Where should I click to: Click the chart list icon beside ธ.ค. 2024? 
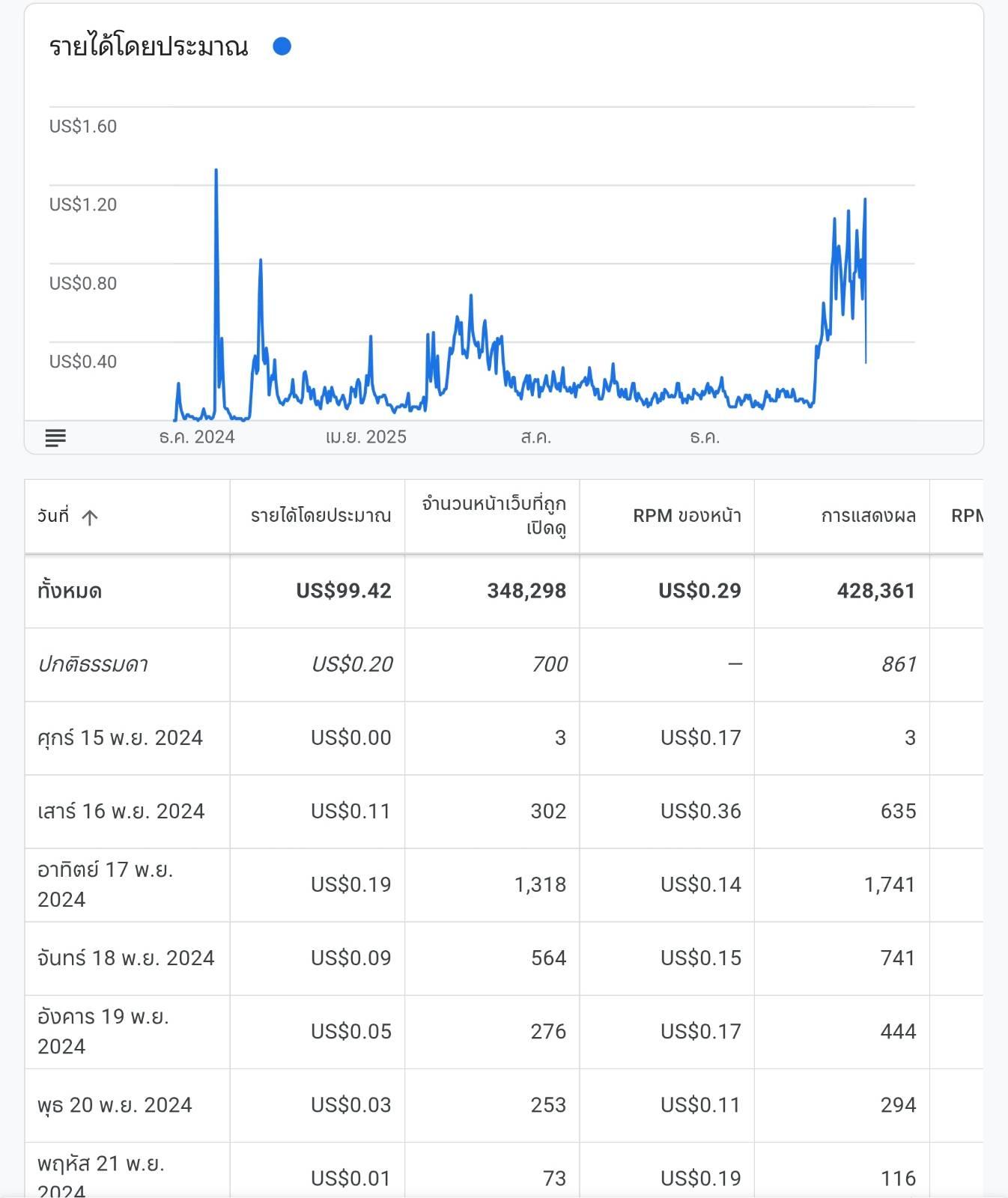click(x=55, y=437)
